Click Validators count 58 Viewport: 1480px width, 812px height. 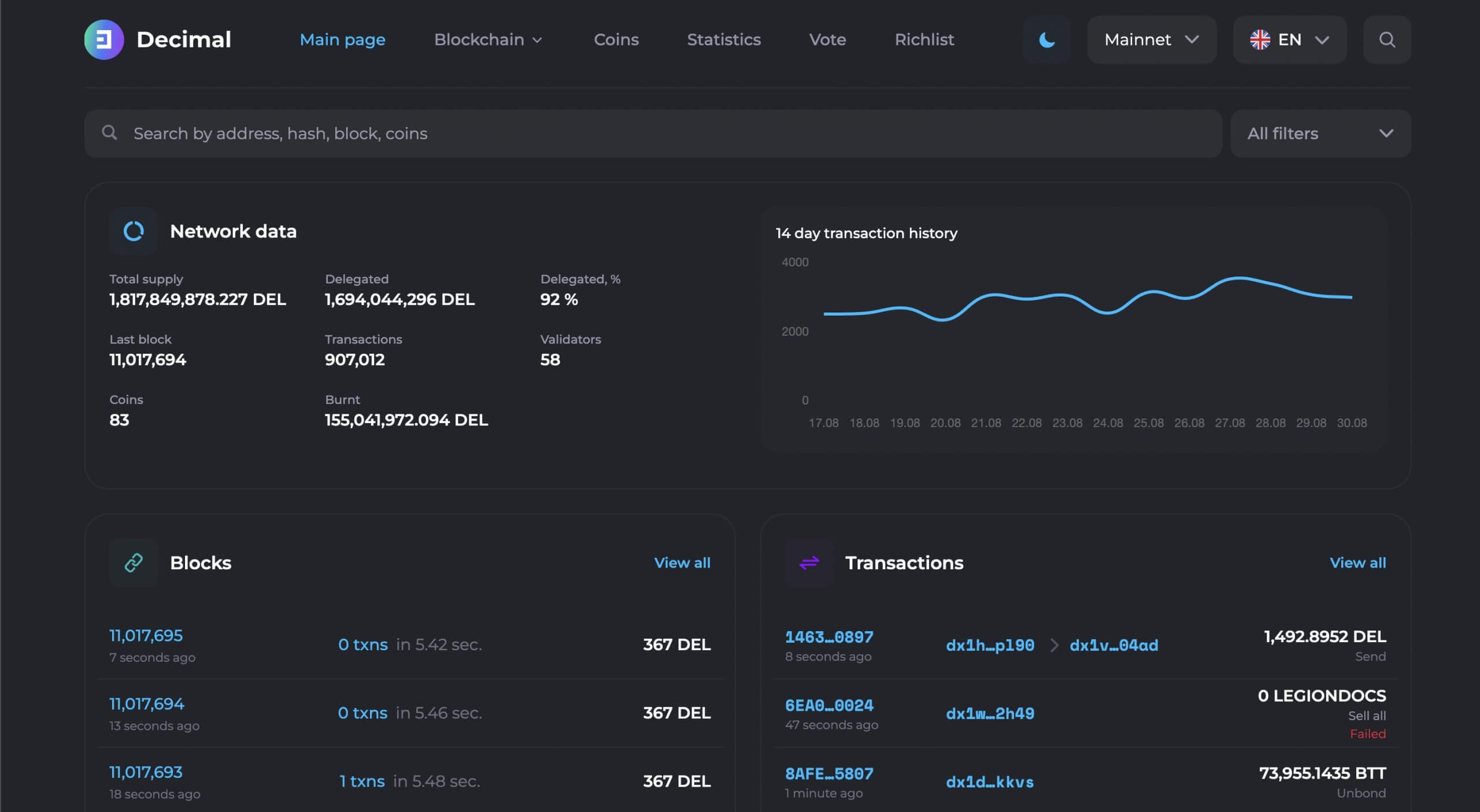(550, 359)
